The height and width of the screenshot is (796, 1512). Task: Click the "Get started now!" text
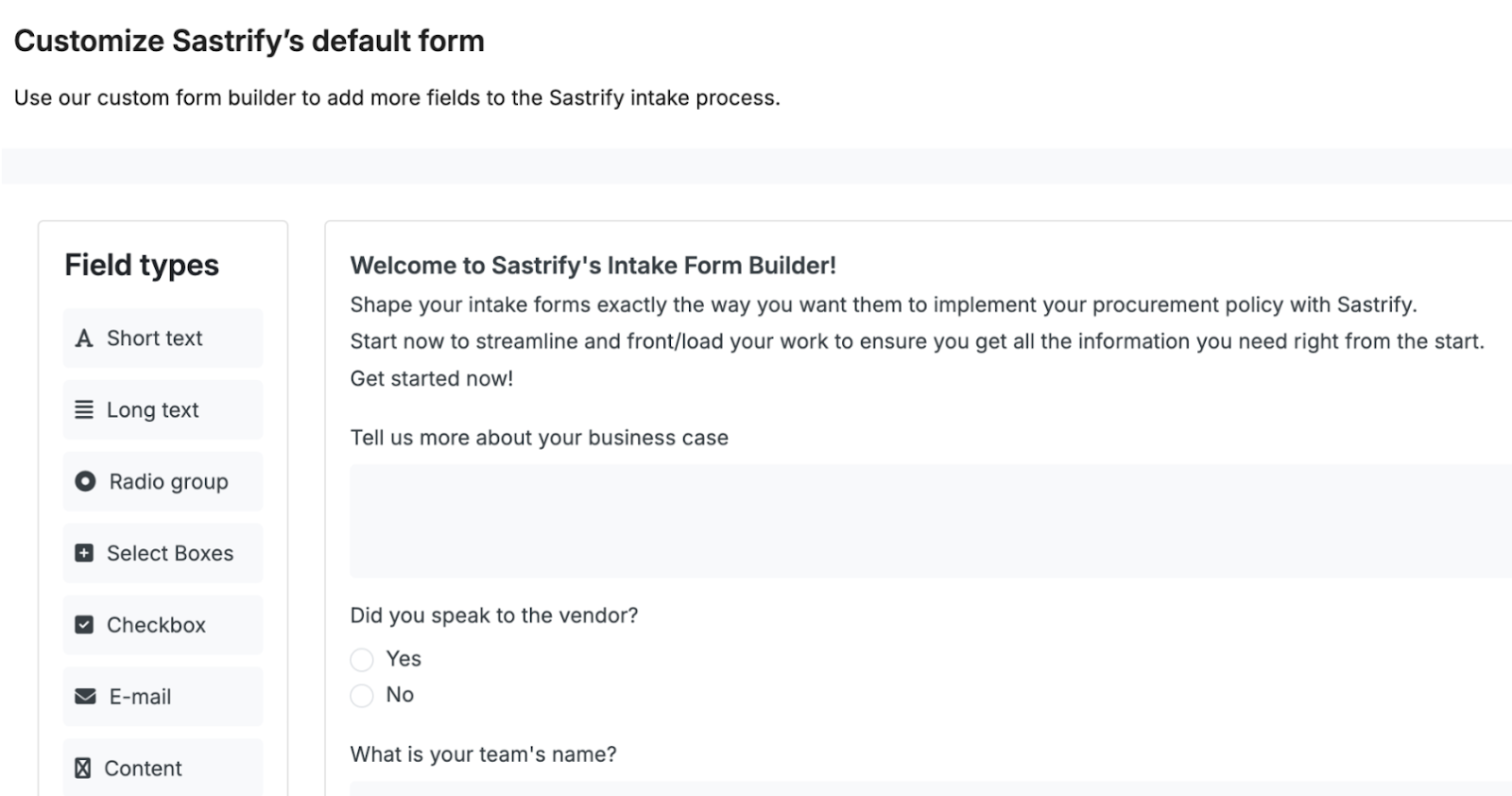(x=431, y=378)
